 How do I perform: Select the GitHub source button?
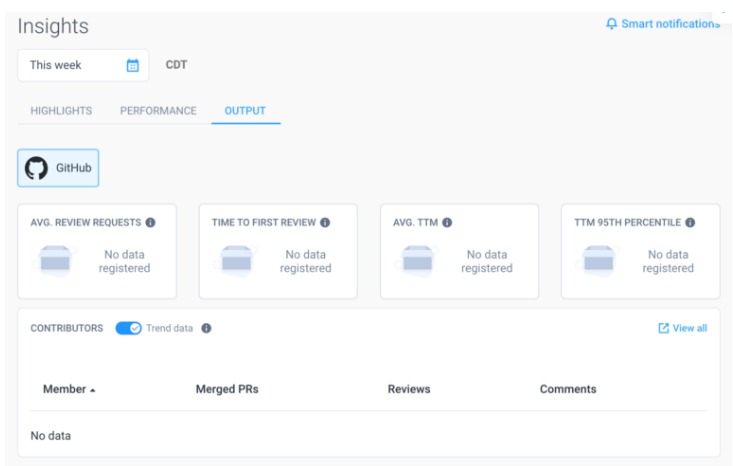58,168
